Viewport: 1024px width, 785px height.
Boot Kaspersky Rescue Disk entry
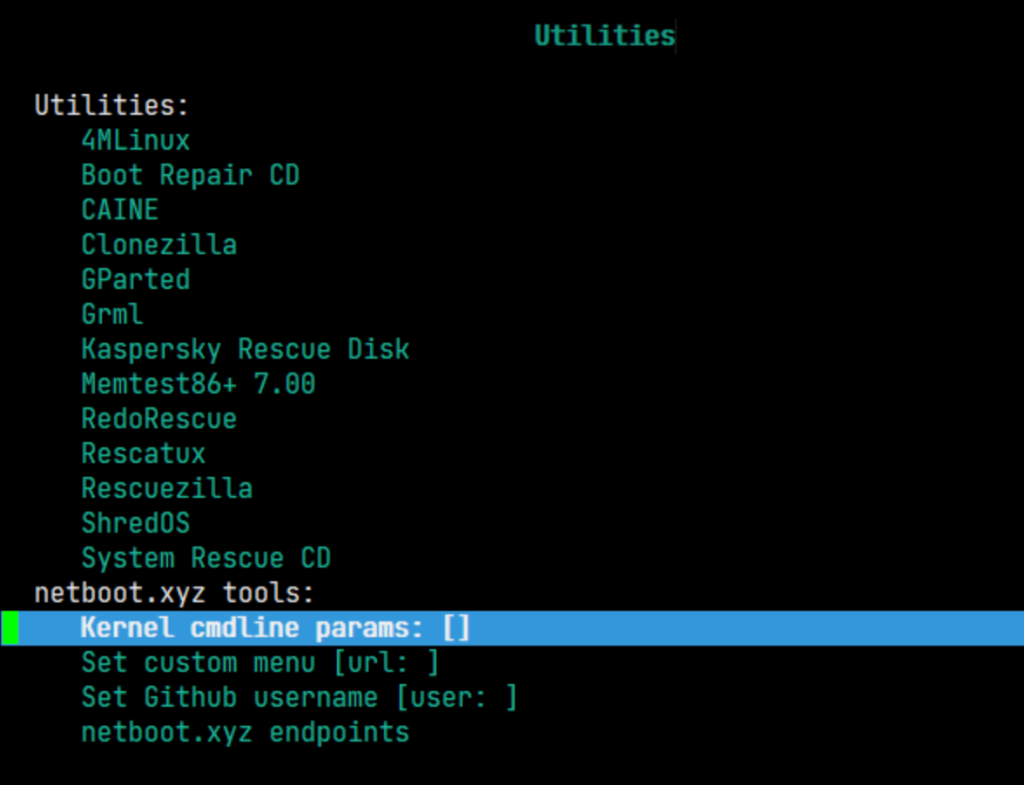[245, 349]
